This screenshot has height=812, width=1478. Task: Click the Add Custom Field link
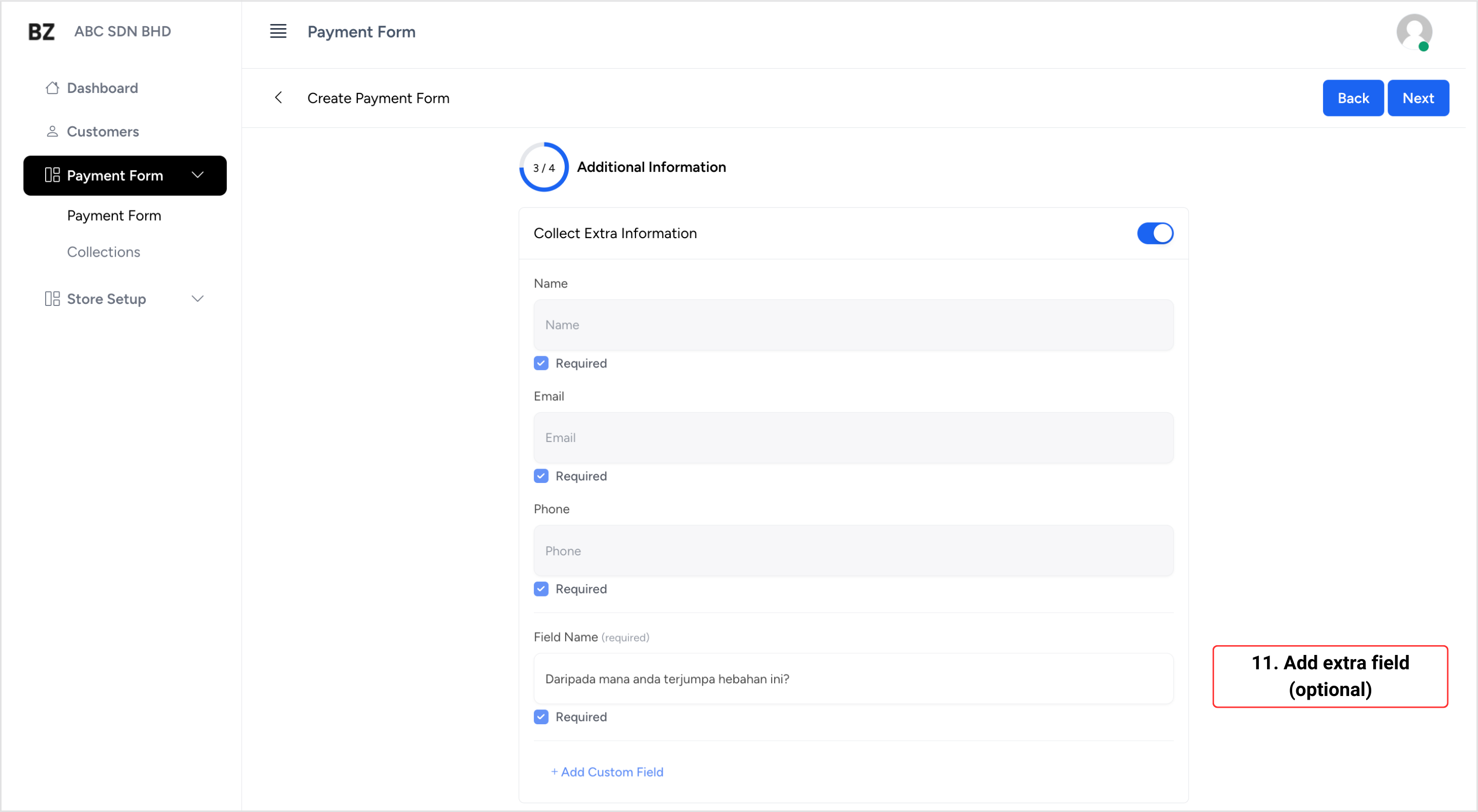click(x=607, y=772)
